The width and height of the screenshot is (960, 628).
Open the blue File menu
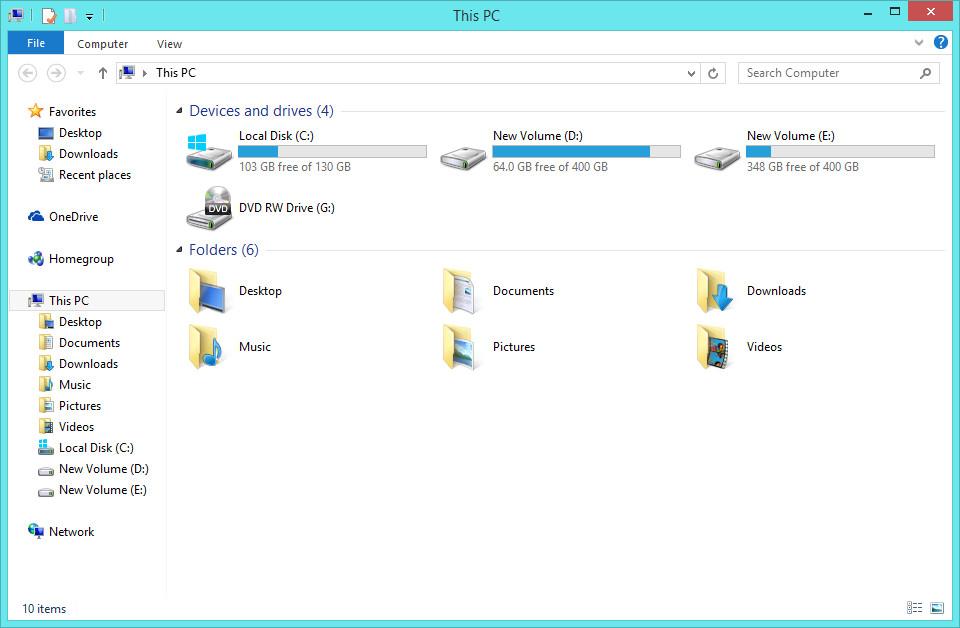point(35,43)
